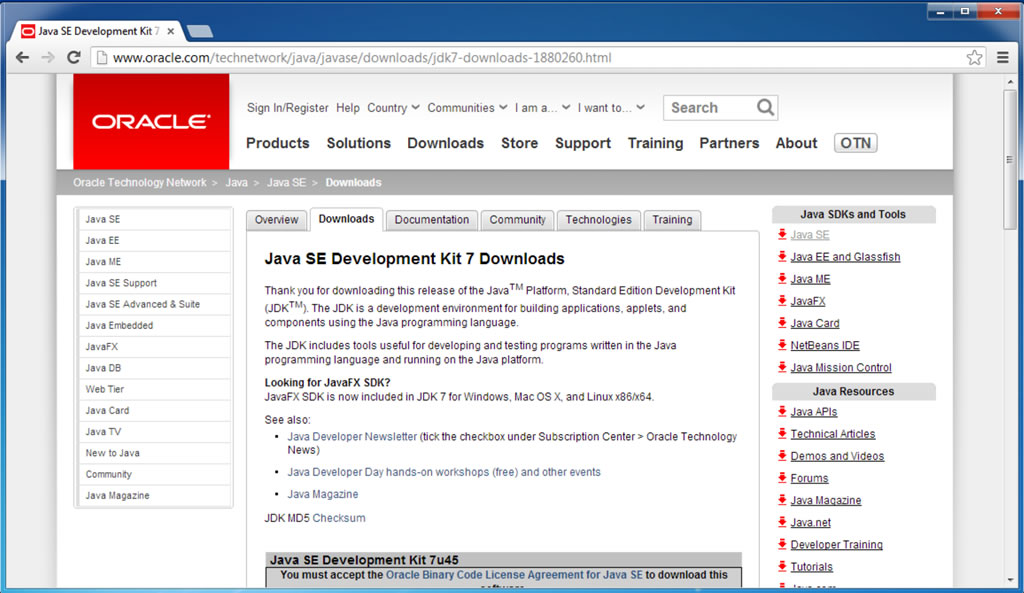
Task: Open the JDK MD5 Checksum link
Action: coord(339,518)
